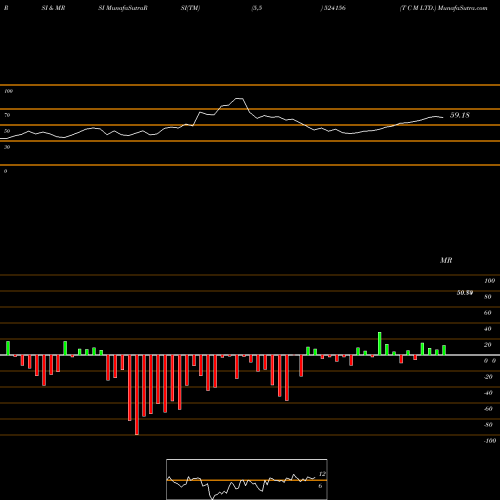The width and height of the screenshot is (500, 500).
Task: Click the MR axis label -100
Action: point(490,441)
